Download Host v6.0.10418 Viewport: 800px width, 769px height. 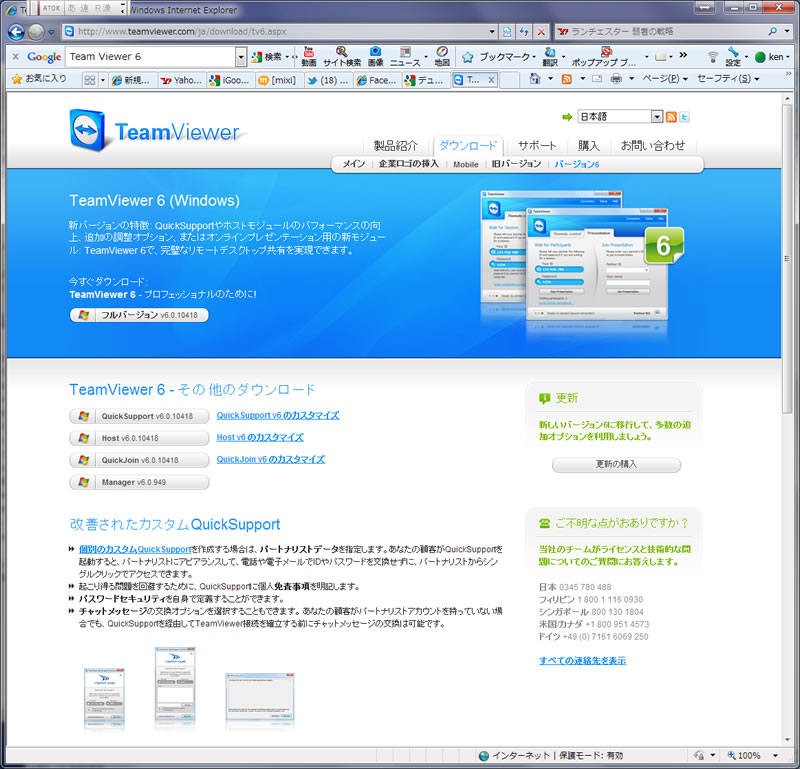(139, 438)
